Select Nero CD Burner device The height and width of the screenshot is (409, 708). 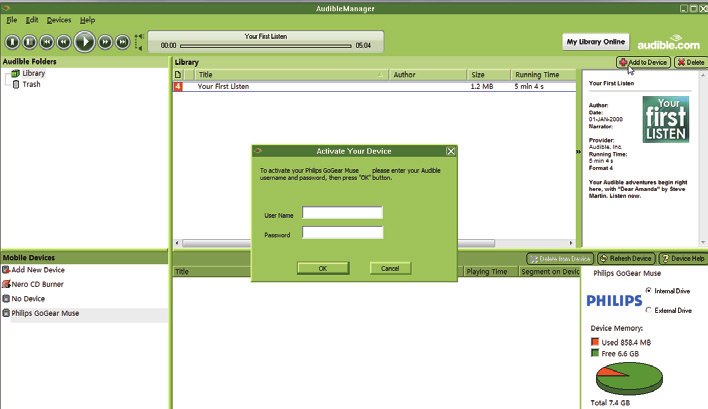coord(37,284)
